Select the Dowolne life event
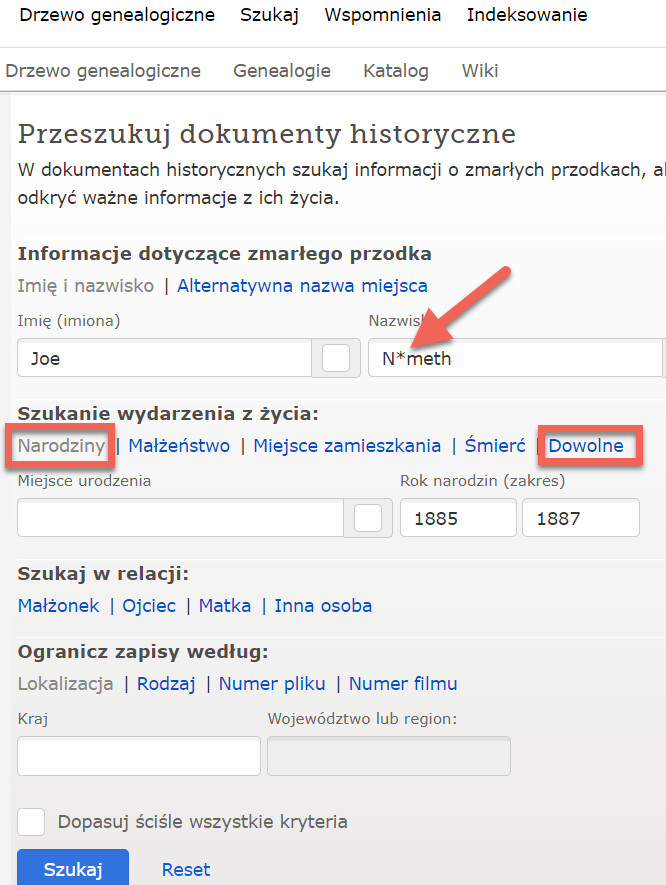666x885 pixels. coord(586,446)
